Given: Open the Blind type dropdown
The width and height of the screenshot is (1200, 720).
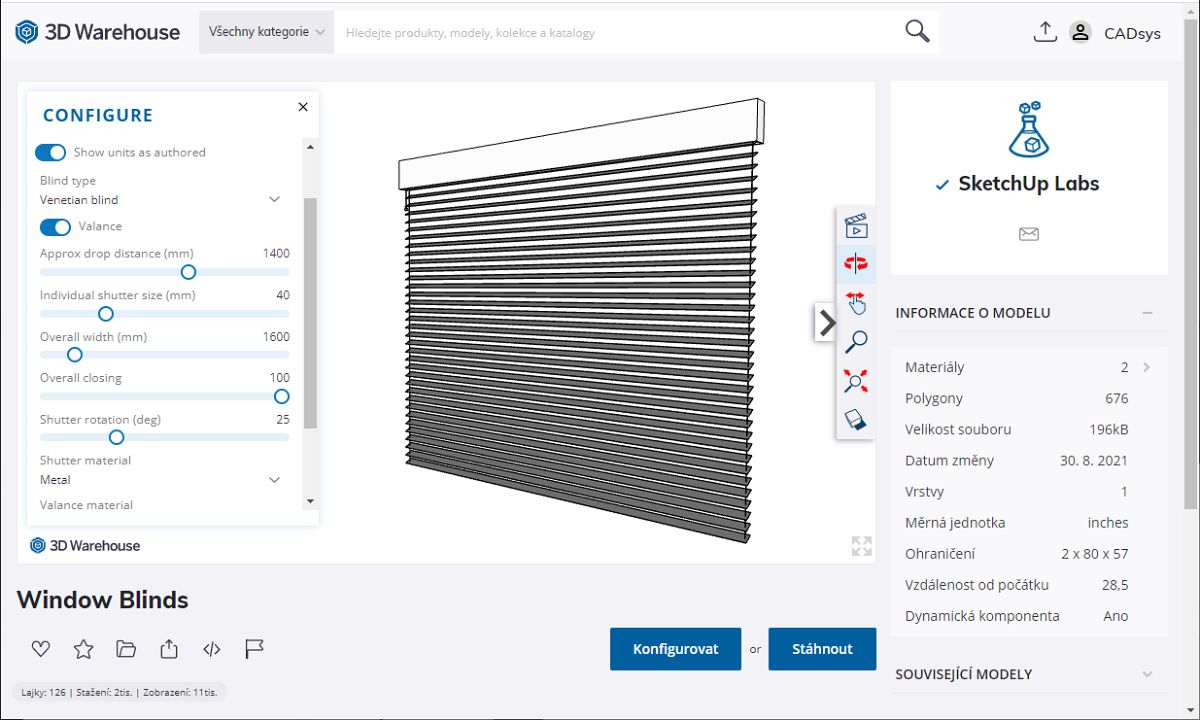Looking at the screenshot, I should [x=160, y=200].
